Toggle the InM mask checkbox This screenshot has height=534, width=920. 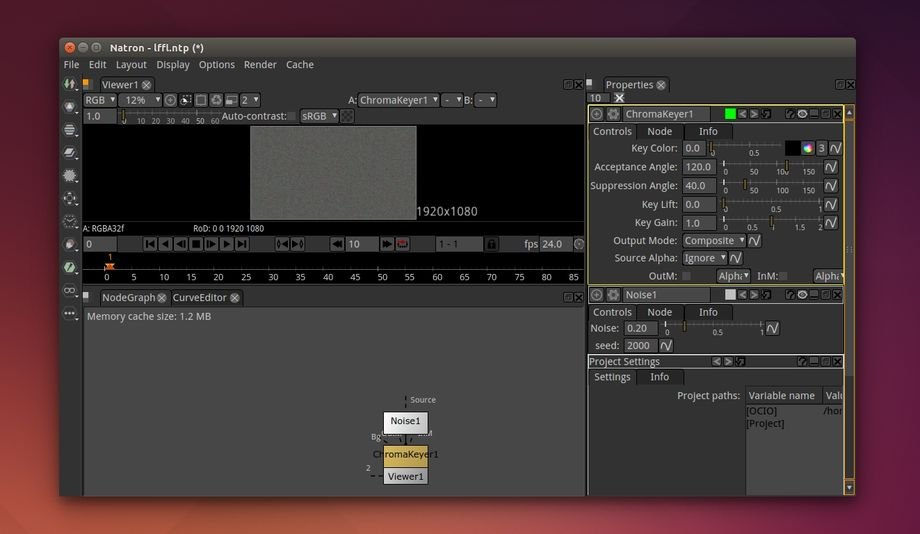tap(783, 276)
